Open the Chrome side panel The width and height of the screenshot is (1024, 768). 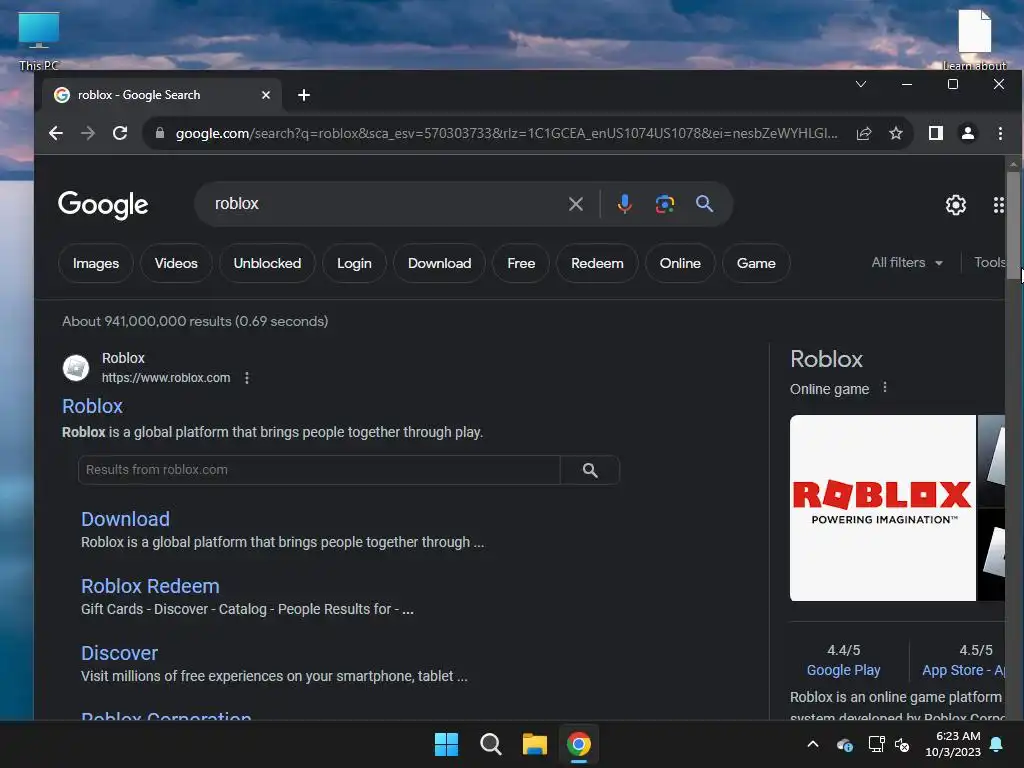(936, 133)
